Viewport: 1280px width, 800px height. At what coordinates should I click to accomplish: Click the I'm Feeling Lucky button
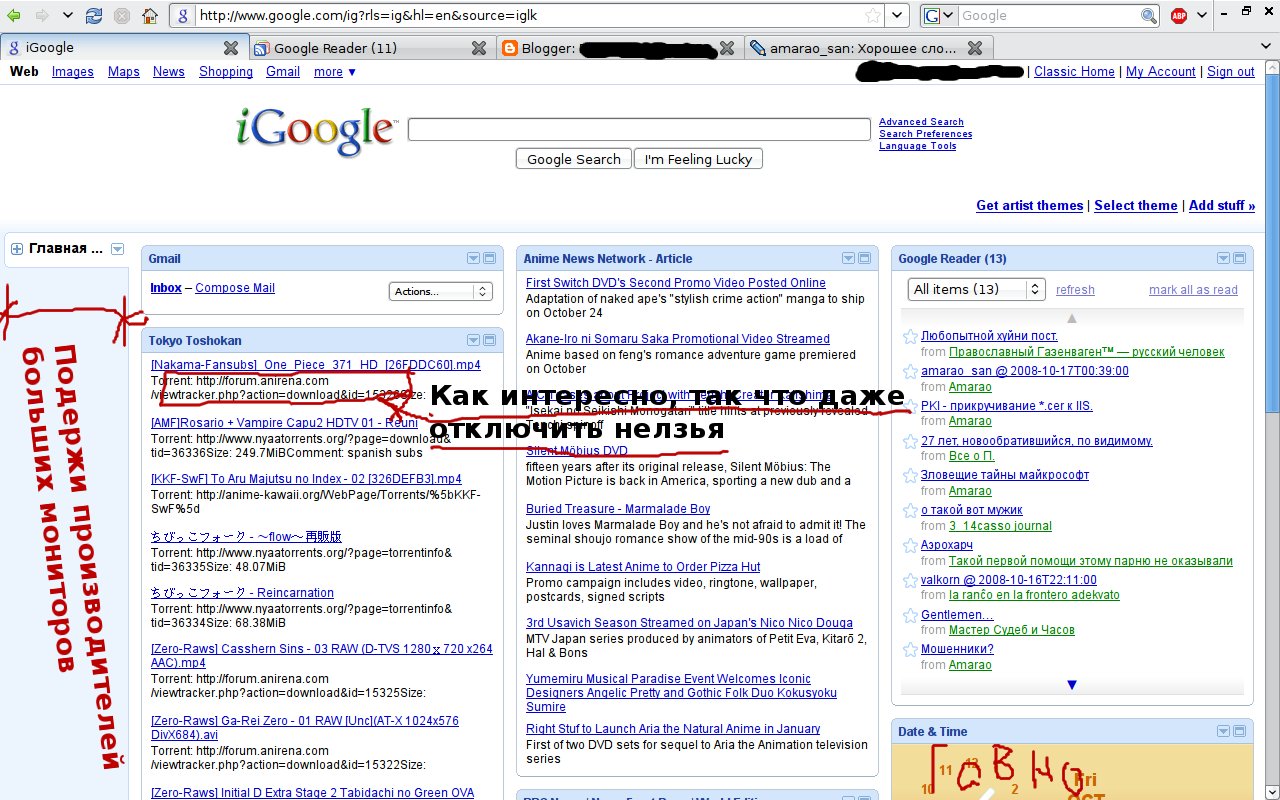pyautogui.click(x=699, y=159)
